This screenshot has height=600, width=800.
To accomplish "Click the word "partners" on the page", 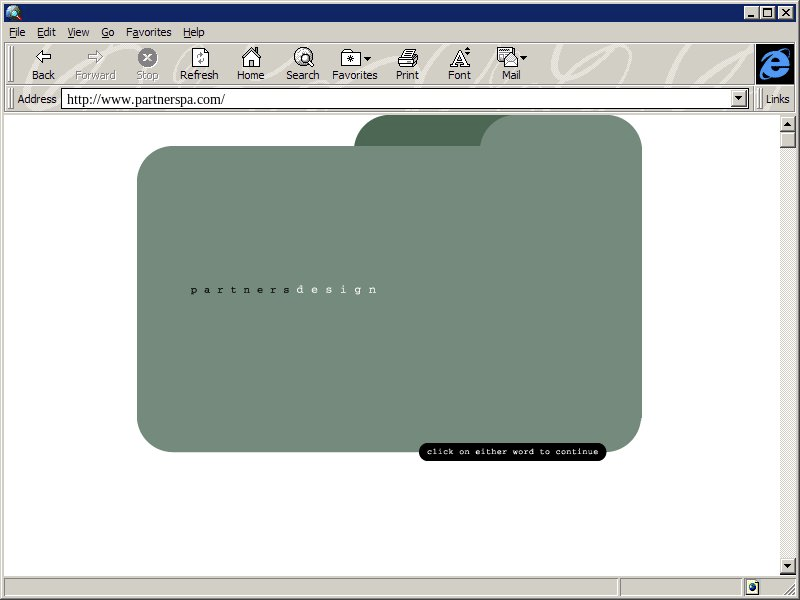I will (240, 290).
